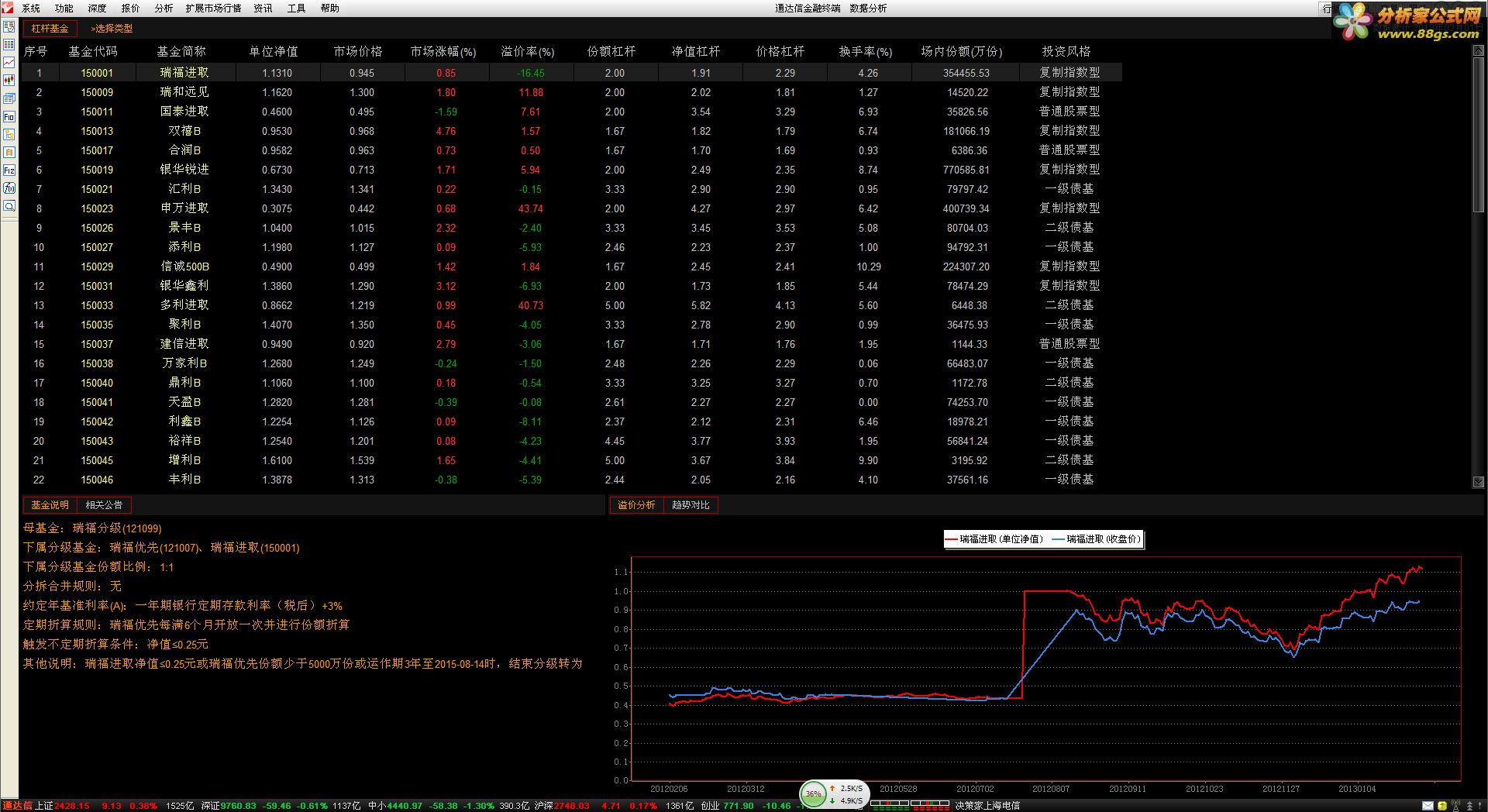Select fund row 150019 银华锐进

[571, 170]
